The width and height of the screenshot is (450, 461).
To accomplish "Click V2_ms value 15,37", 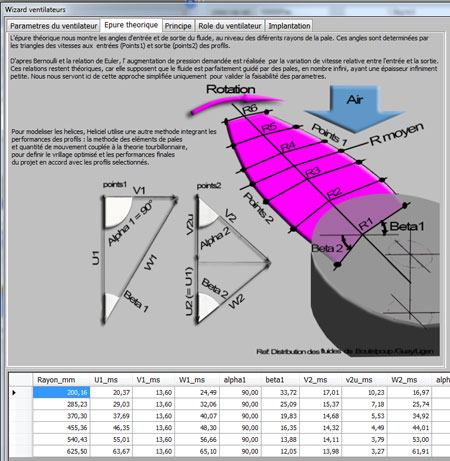I will (x=320, y=404).
